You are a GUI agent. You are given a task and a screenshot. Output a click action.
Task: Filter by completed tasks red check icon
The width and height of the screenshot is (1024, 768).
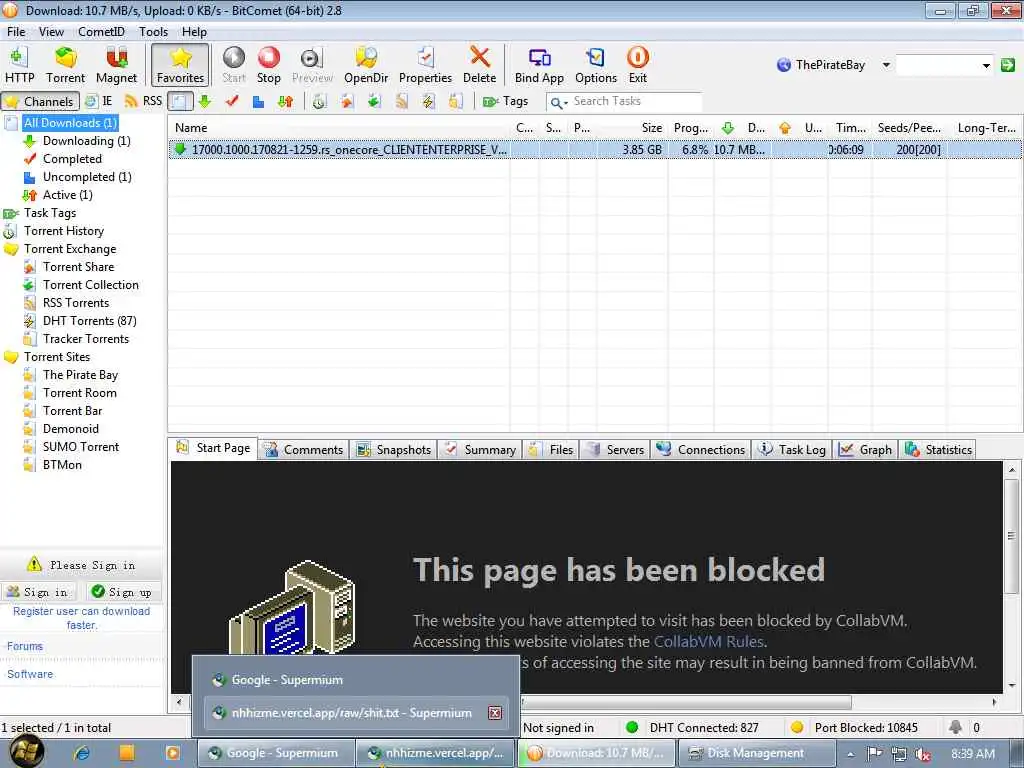[232, 101]
